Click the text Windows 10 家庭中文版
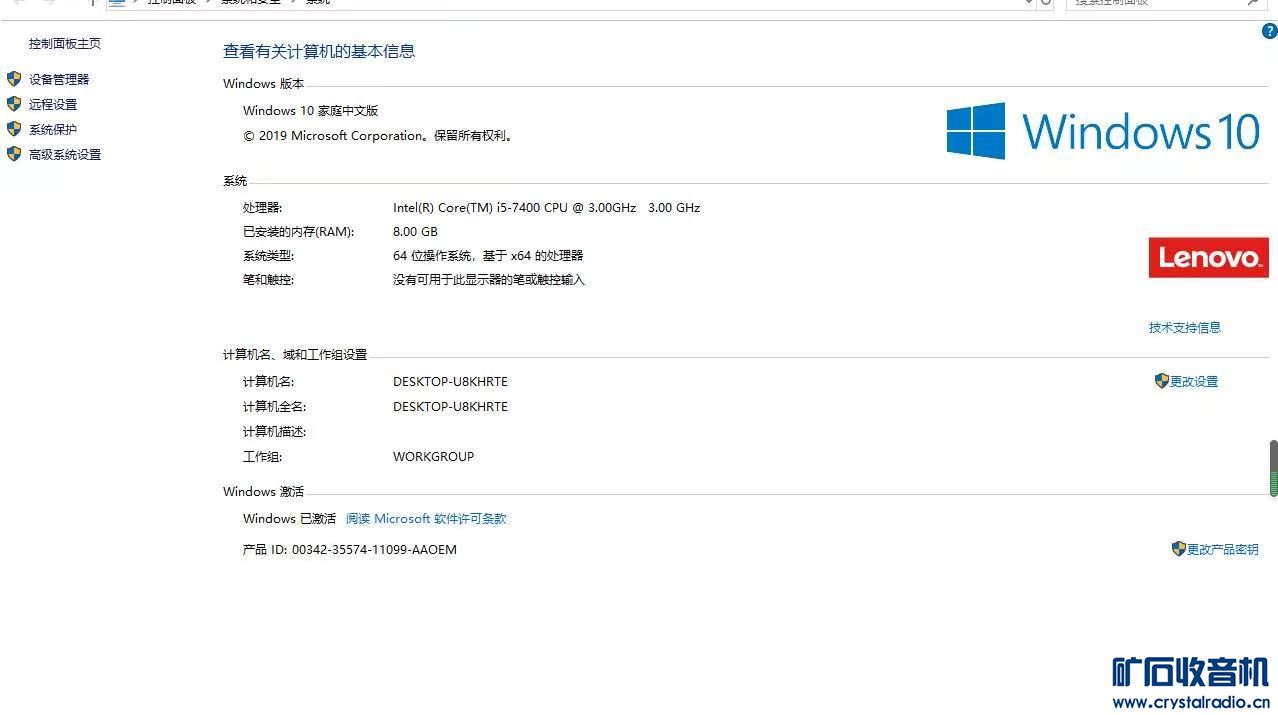The width and height of the screenshot is (1278, 715). (x=311, y=111)
